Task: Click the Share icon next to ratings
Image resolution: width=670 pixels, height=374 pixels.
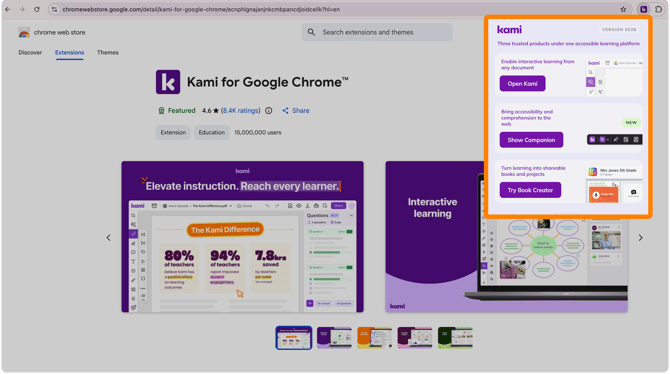Action: [285, 111]
